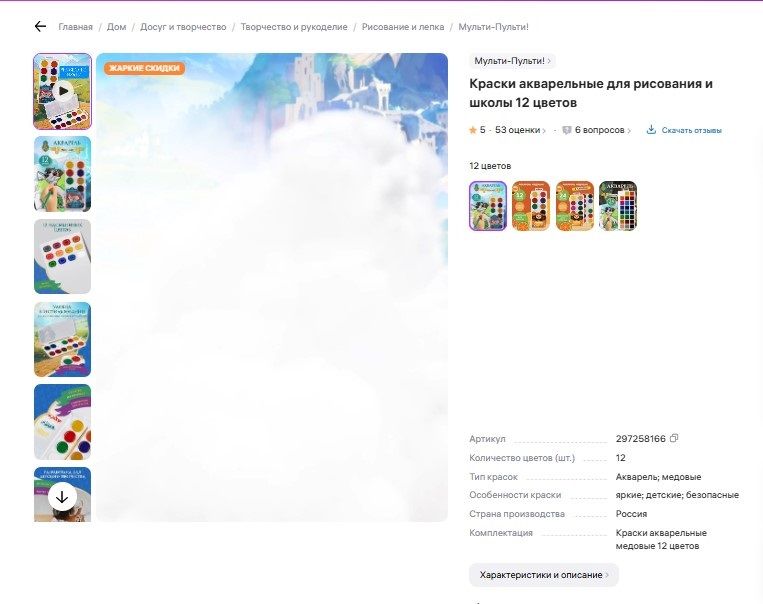Open the 6 вопросов link
The width and height of the screenshot is (763, 604).
tap(600, 130)
